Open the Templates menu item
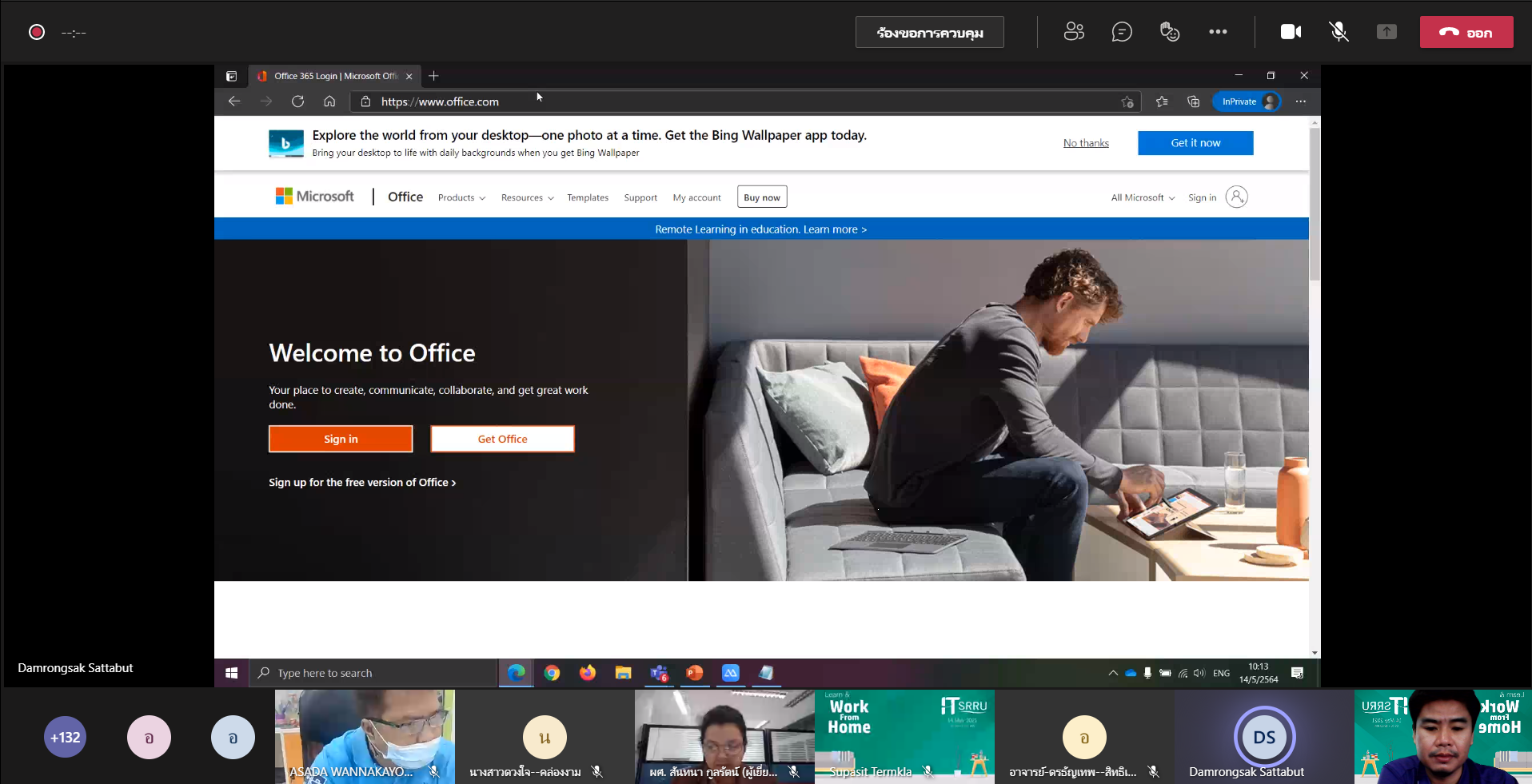Viewport: 1532px width, 784px height. (588, 197)
